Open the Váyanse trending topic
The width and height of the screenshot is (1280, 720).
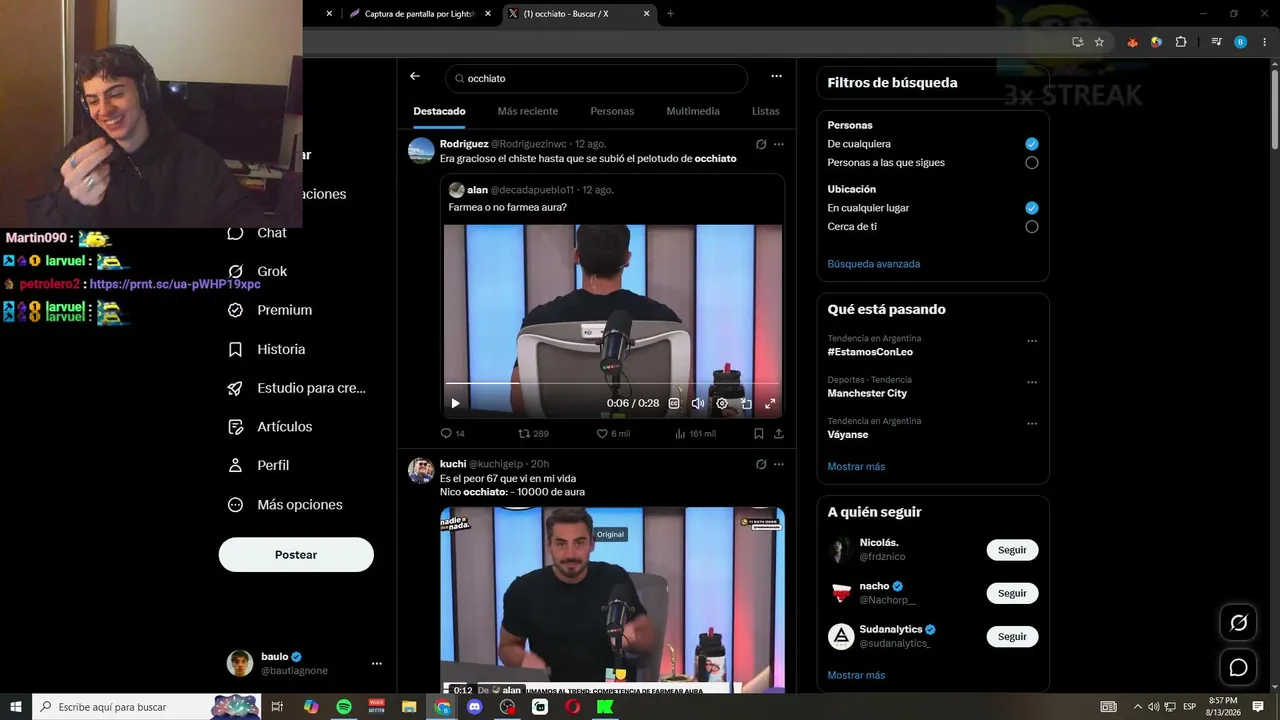848,435
